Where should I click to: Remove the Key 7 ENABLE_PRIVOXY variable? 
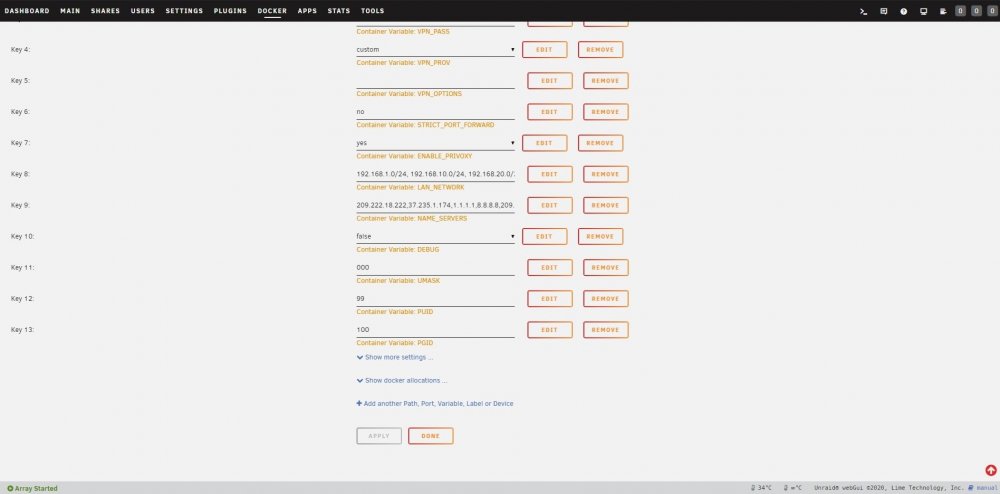[x=601, y=143]
